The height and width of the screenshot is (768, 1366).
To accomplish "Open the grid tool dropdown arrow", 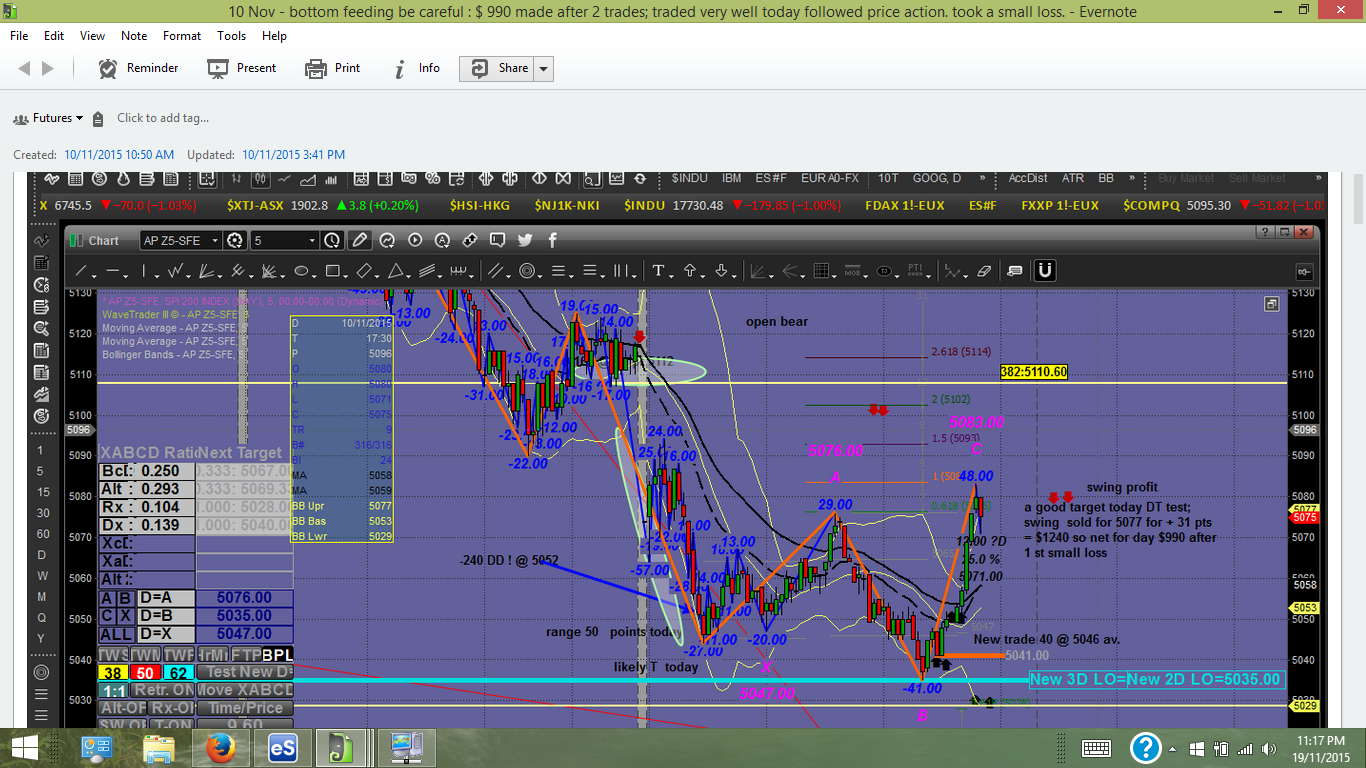I will [x=835, y=274].
